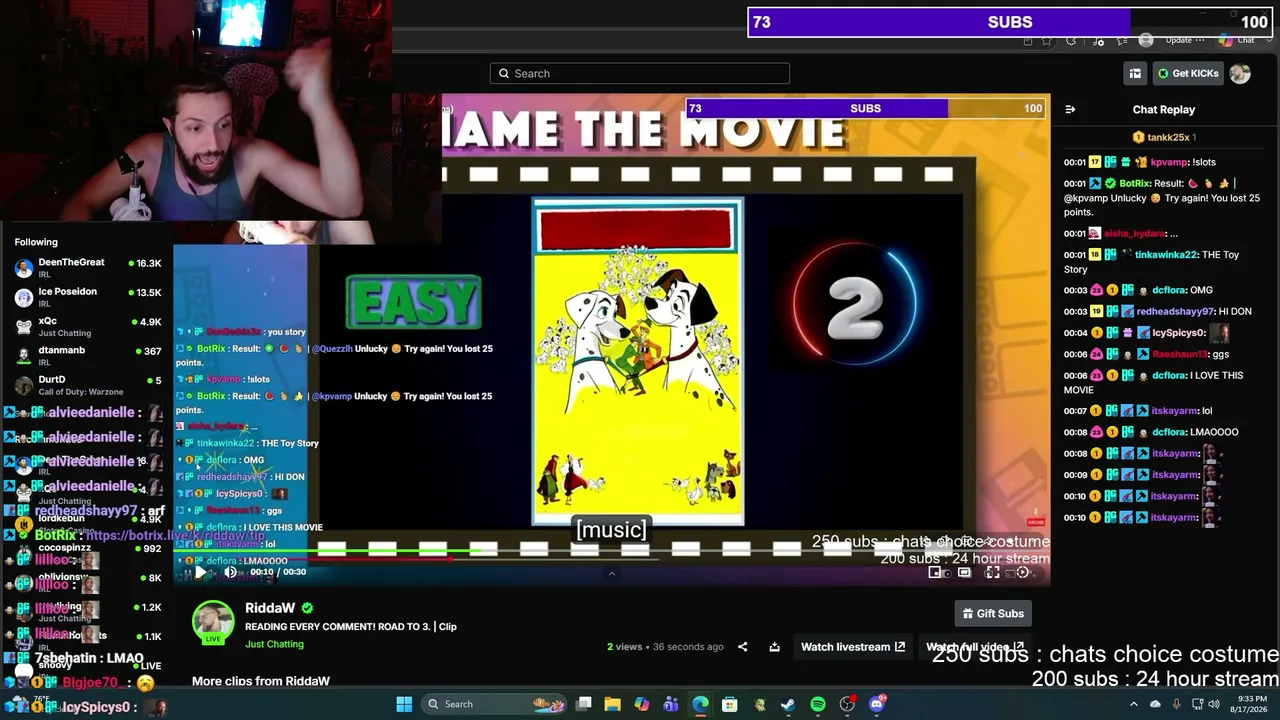Enter fullscreen on the video player

[993, 572]
